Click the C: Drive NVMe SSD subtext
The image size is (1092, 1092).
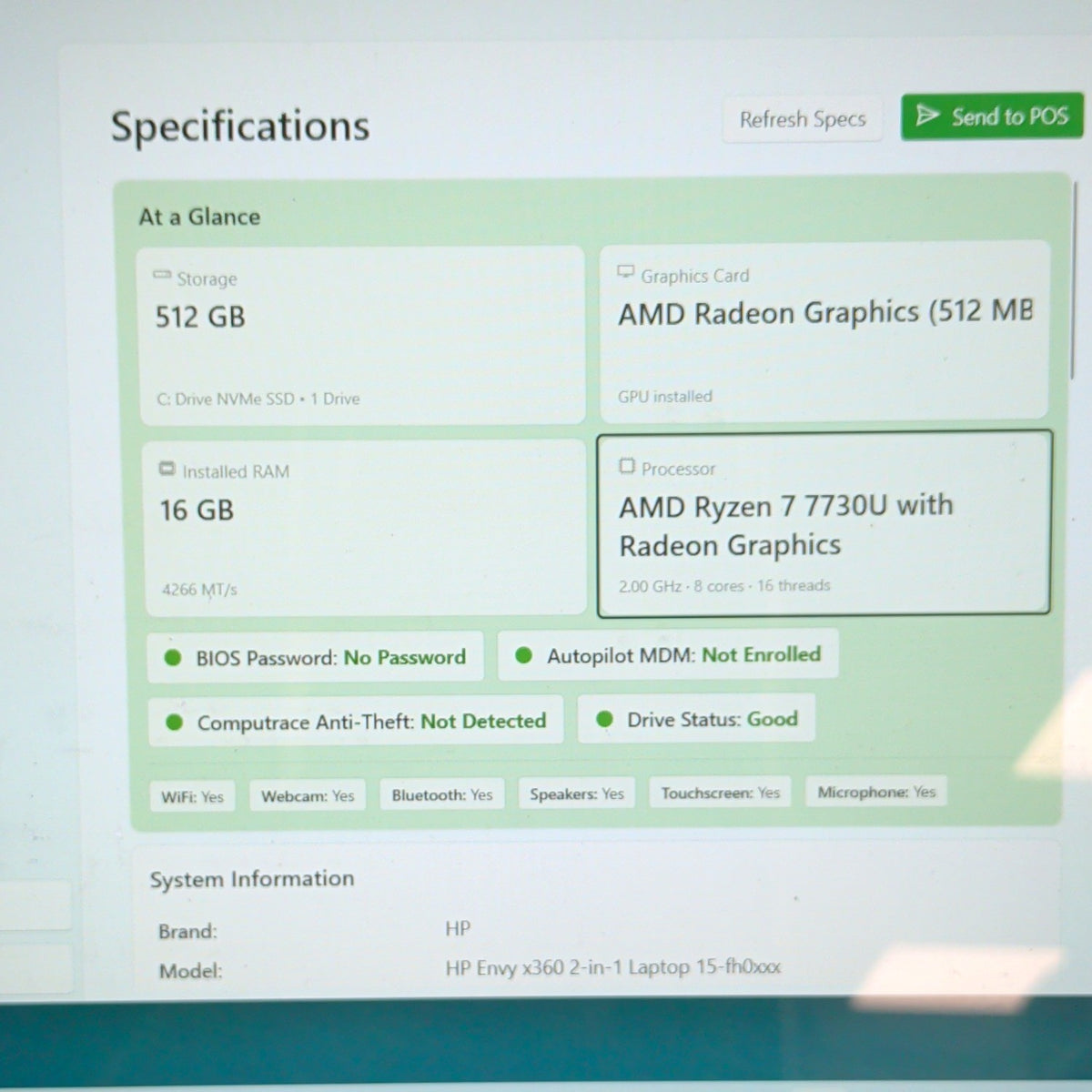(258, 399)
